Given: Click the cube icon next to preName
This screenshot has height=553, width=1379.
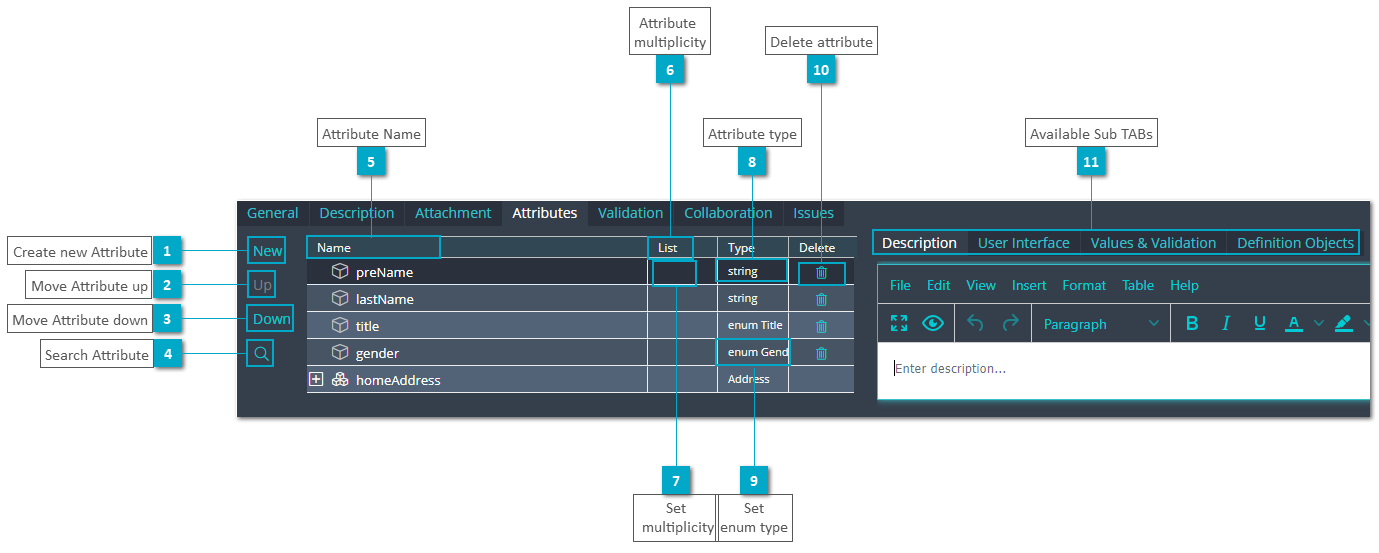Looking at the screenshot, I should 340,272.
